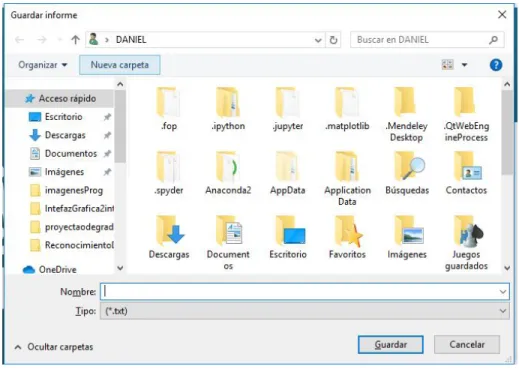Screen dimensions: 519x369
Task: Open the .matplotlib folder
Action: click(x=347, y=108)
